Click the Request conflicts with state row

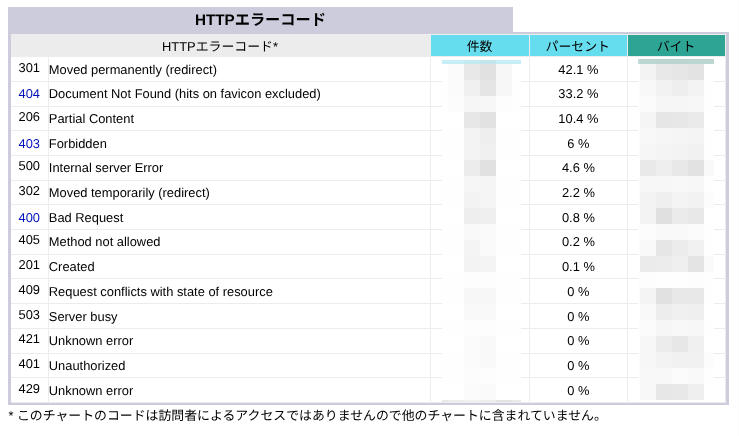pos(368,291)
